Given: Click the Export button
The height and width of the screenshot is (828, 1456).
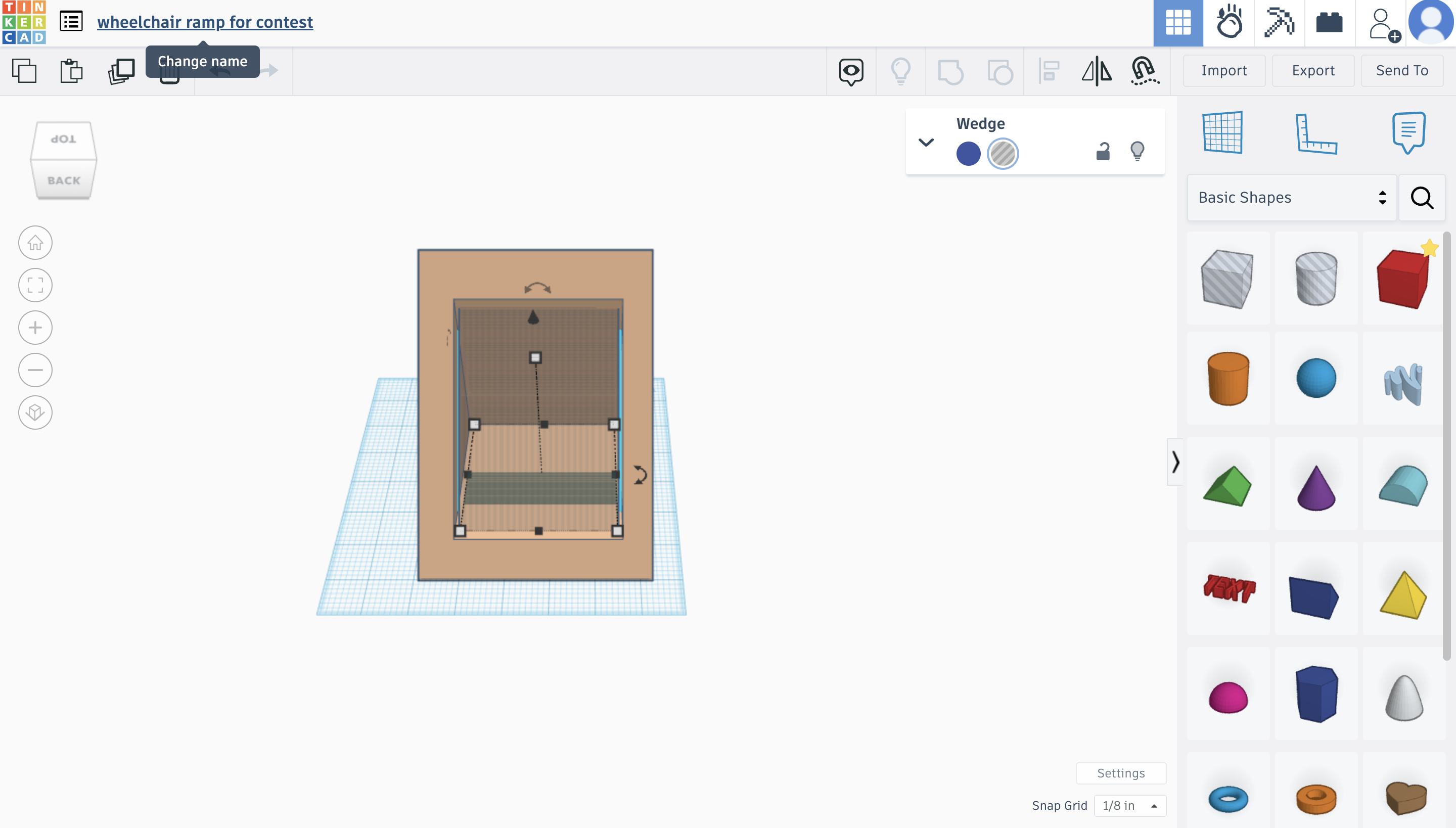Looking at the screenshot, I should point(1313,70).
